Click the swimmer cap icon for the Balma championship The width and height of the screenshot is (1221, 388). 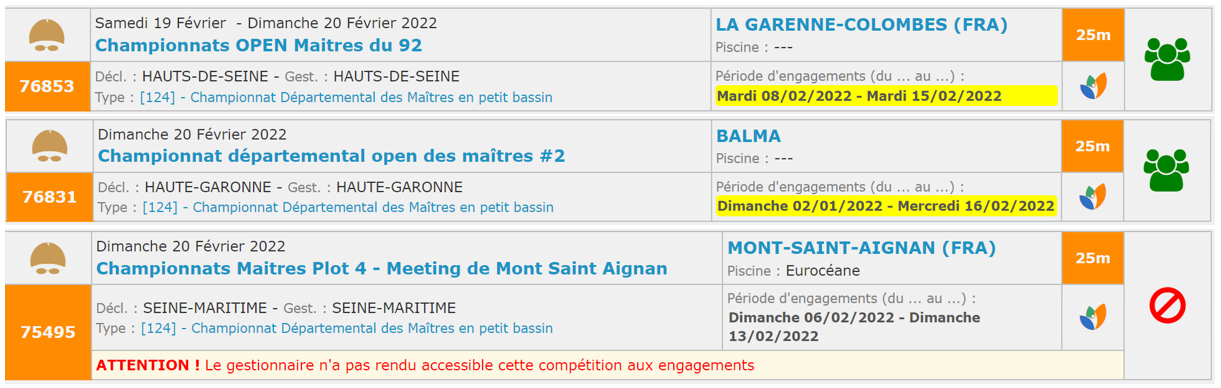click(x=49, y=146)
